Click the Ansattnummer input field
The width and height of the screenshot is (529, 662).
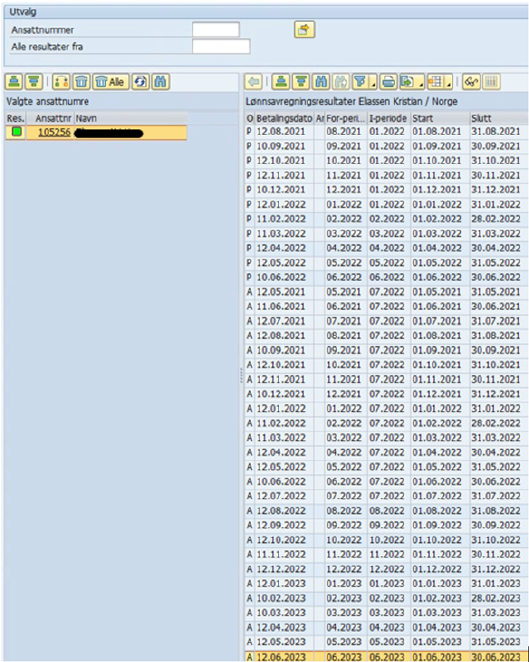click(x=216, y=30)
